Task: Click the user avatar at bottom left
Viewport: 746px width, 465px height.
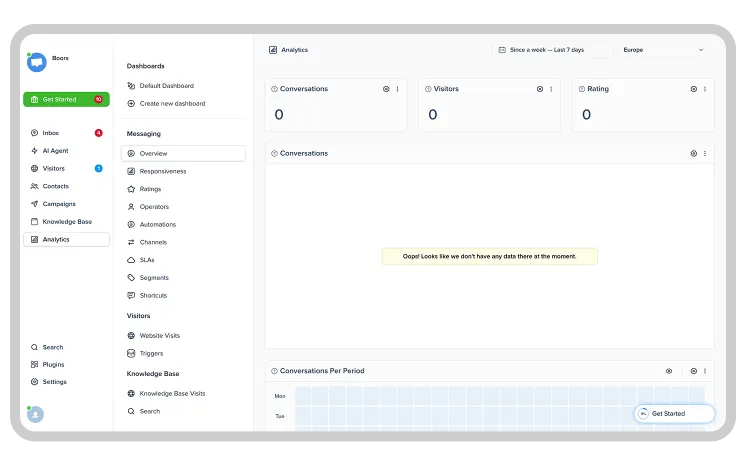Action: pos(35,415)
